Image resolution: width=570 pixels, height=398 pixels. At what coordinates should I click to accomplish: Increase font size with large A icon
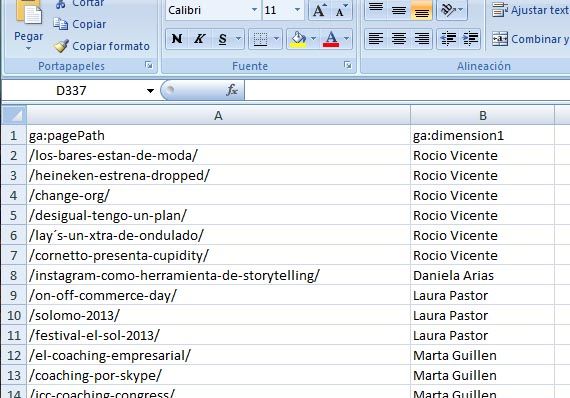tap(319, 10)
